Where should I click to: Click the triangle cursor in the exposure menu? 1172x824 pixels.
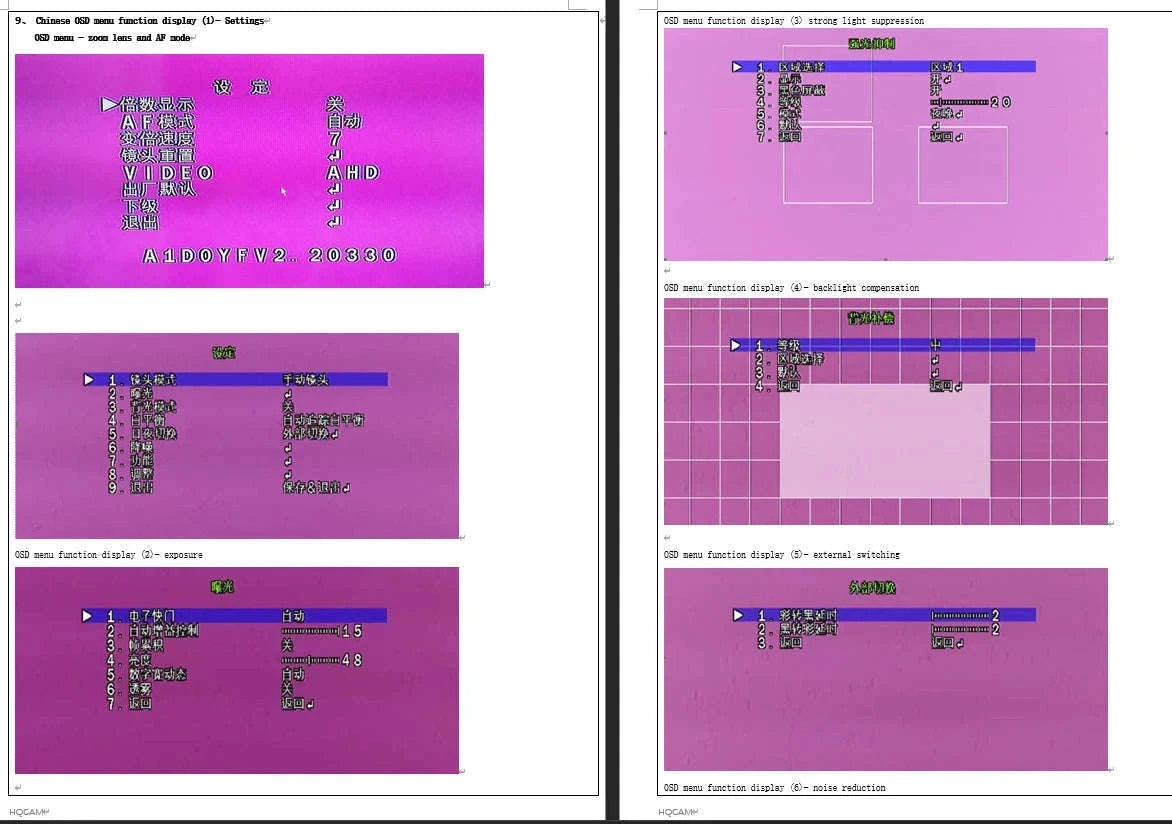point(87,616)
